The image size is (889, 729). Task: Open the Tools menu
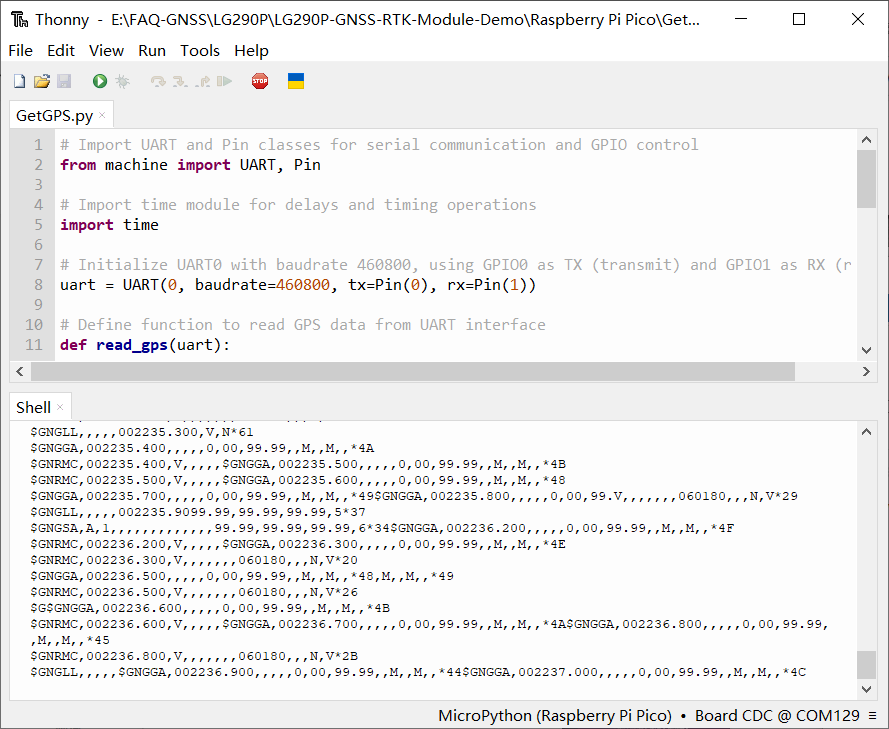point(200,50)
